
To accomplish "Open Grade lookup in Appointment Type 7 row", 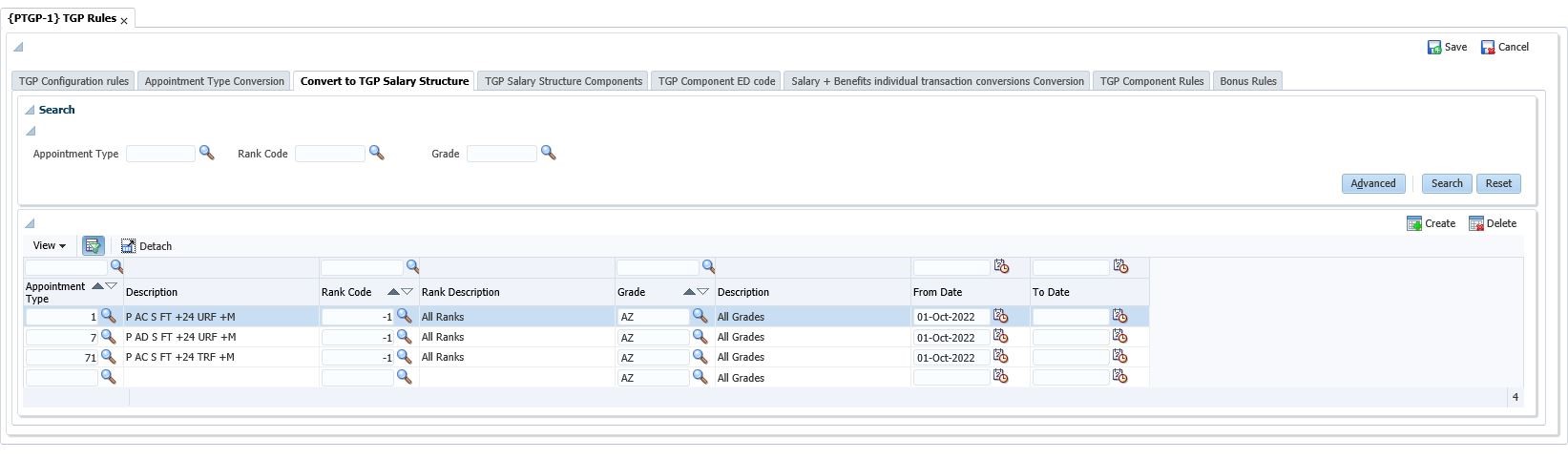I will coord(700,337).
